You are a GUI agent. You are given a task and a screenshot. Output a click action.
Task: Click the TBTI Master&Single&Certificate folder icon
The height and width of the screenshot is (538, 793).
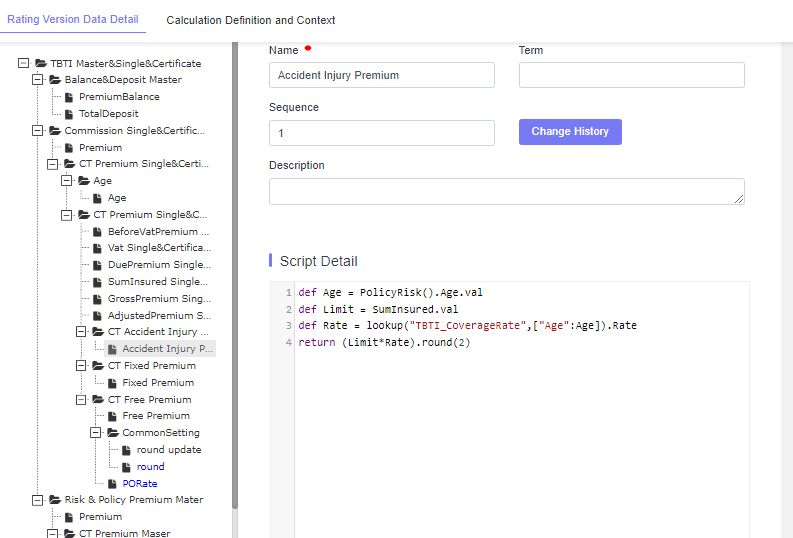tap(41, 63)
